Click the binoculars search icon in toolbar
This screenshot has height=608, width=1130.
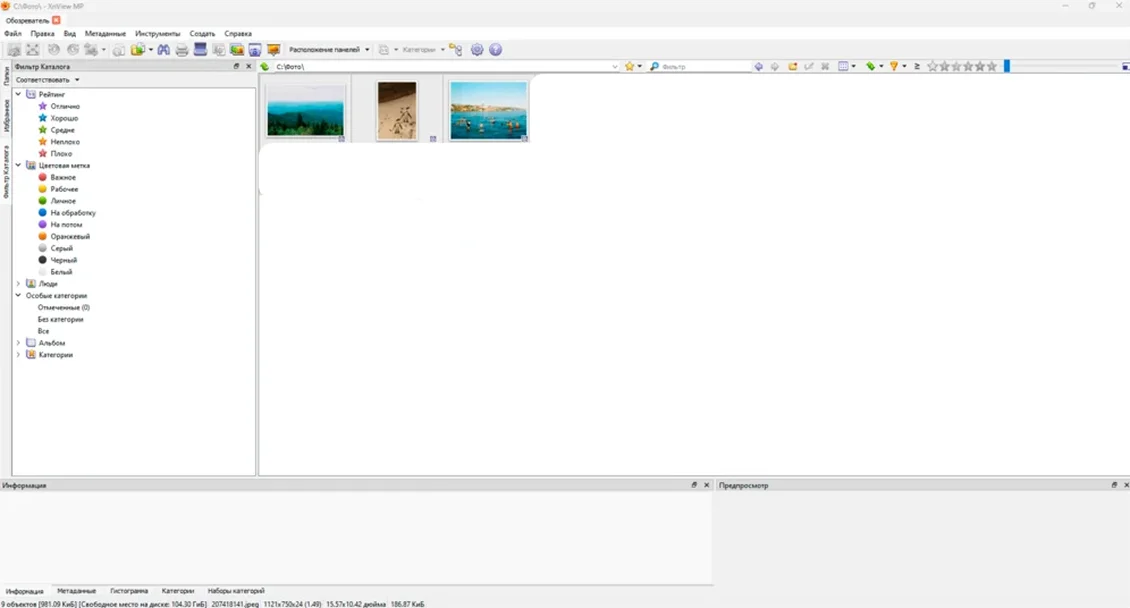164,50
